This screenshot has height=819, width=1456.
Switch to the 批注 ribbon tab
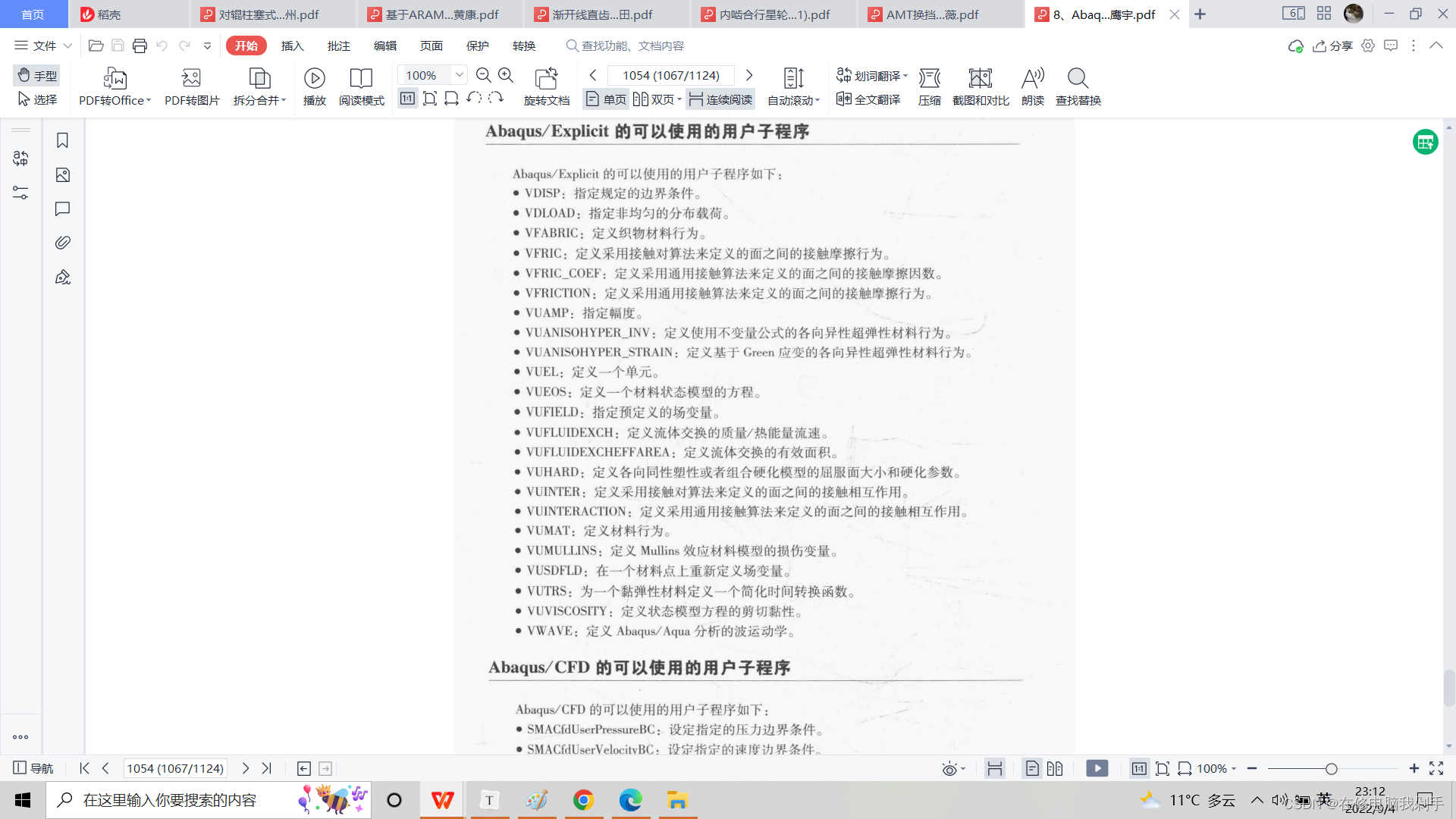(338, 45)
